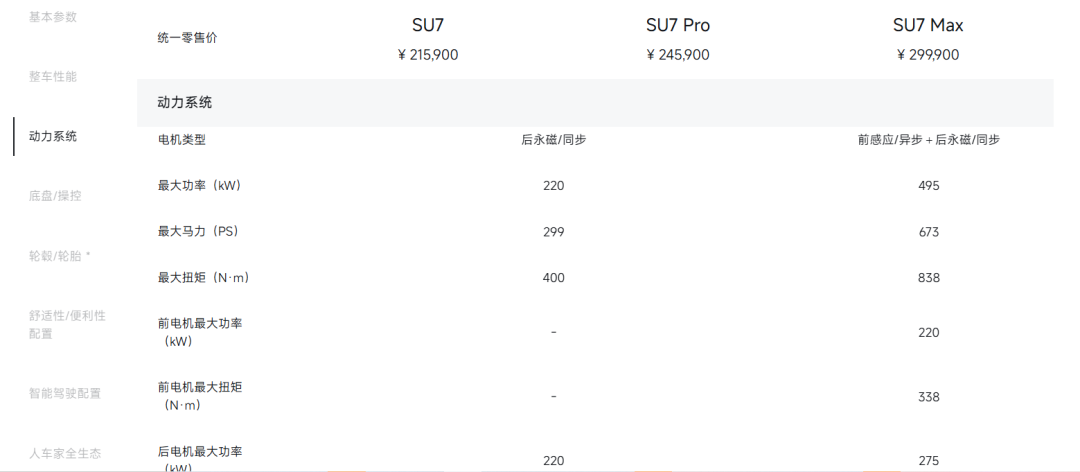Click the ¥299,900 SU7 Max price
The height and width of the screenshot is (472, 1080).
[928, 55]
